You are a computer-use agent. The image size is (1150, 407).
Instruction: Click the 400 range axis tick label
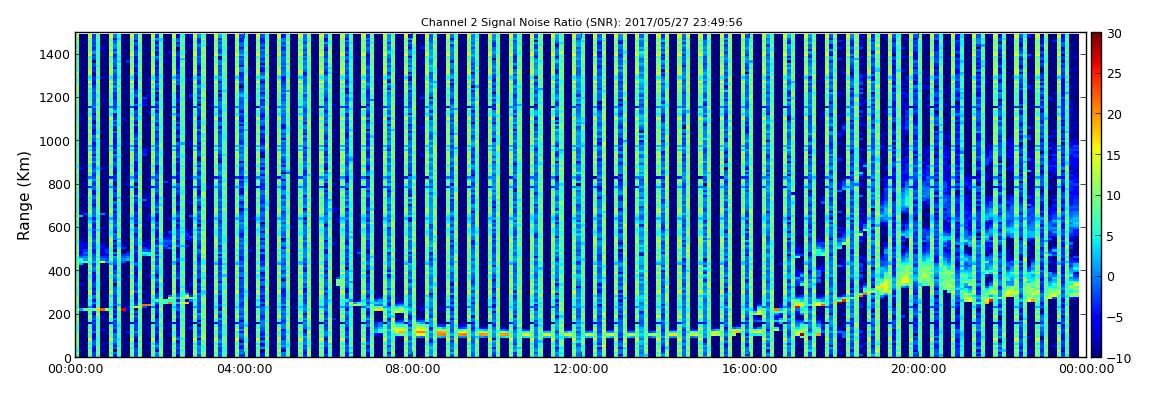tap(59, 271)
